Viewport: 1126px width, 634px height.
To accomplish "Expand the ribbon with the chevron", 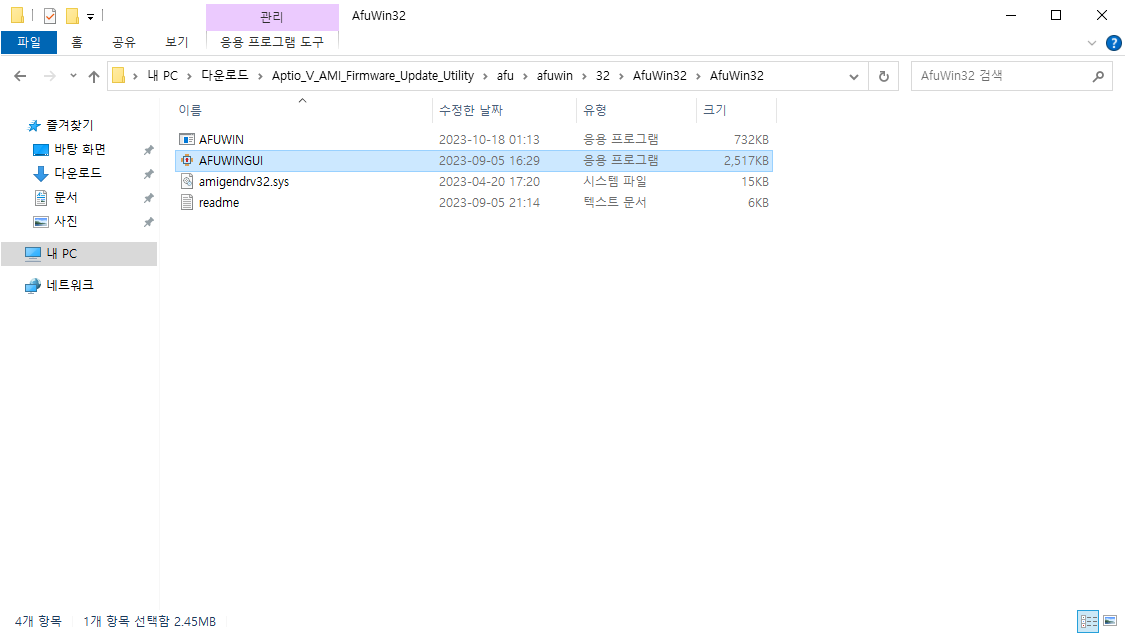I will (1092, 43).
